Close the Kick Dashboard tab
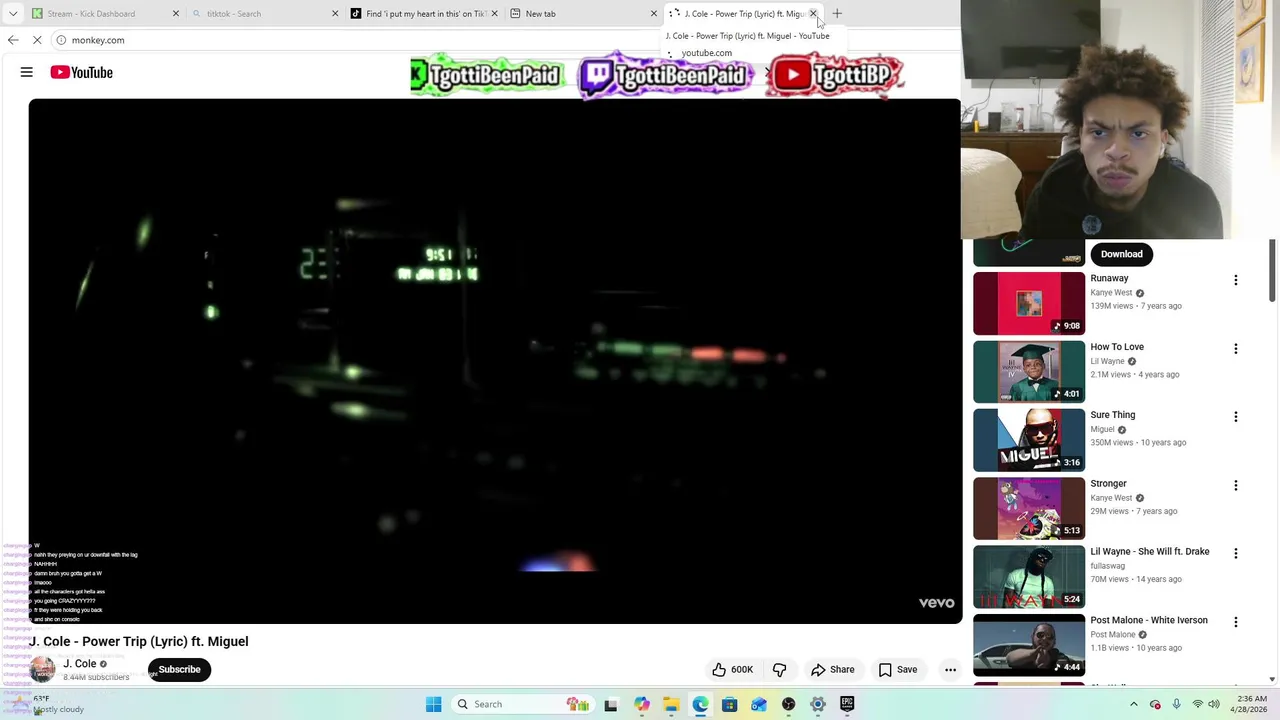The height and width of the screenshot is (720, 1280). tap(176, 14)
